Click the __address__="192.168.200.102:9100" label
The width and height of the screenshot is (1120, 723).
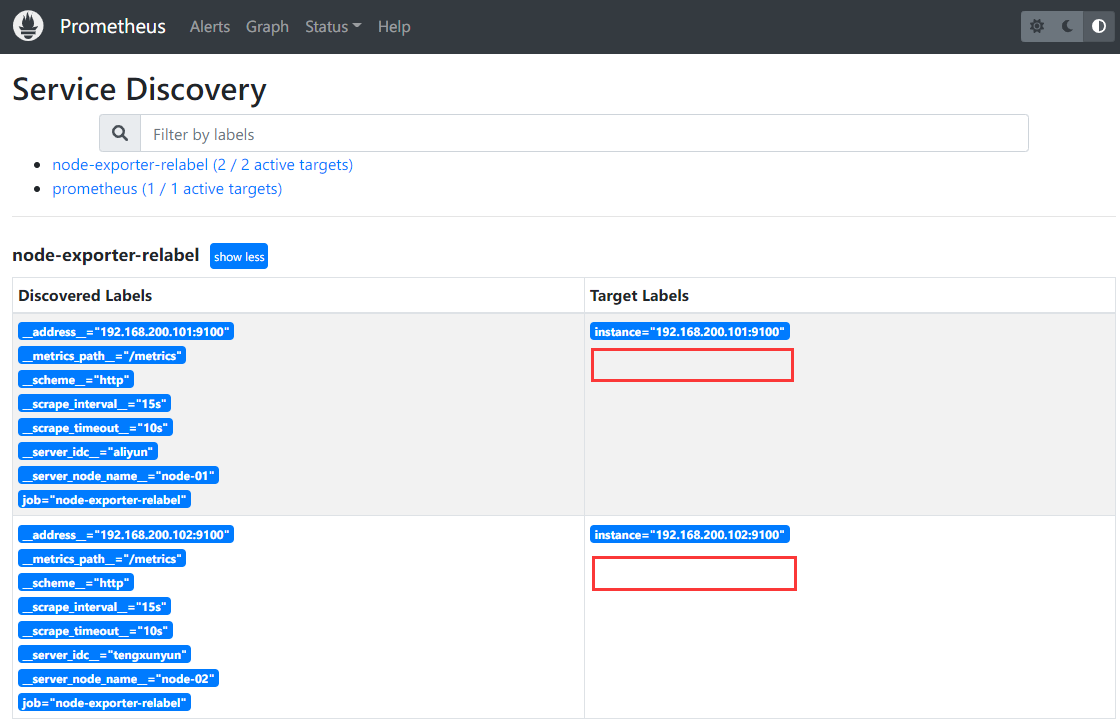126,534
